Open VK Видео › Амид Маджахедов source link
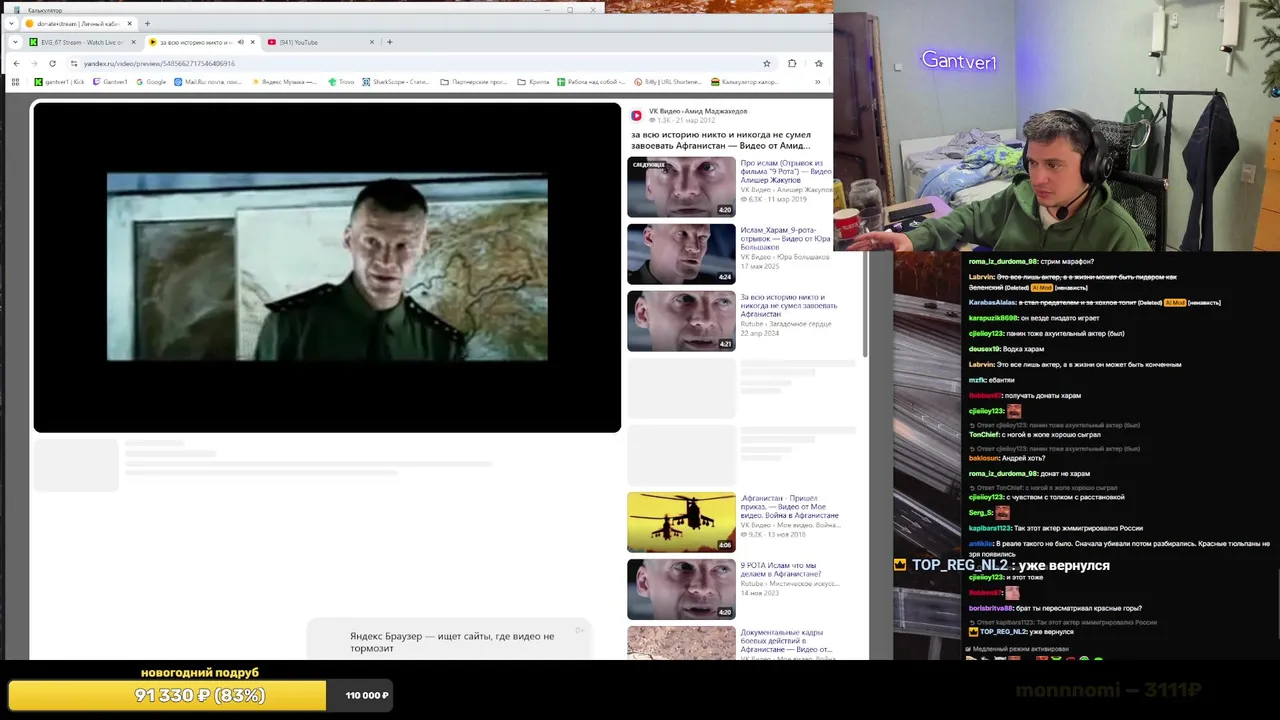Image resolution: width=1280 pixels, height=720 pixels. point(698,111)
